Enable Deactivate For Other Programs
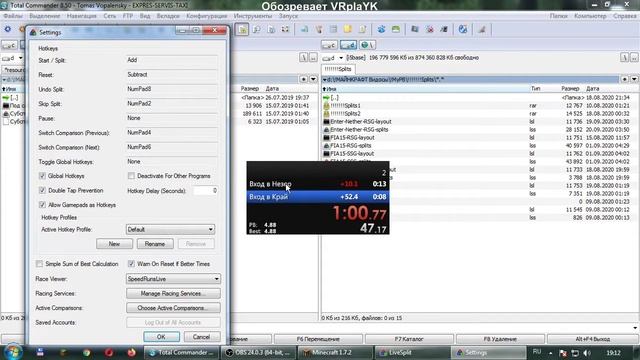 point(131,176)
